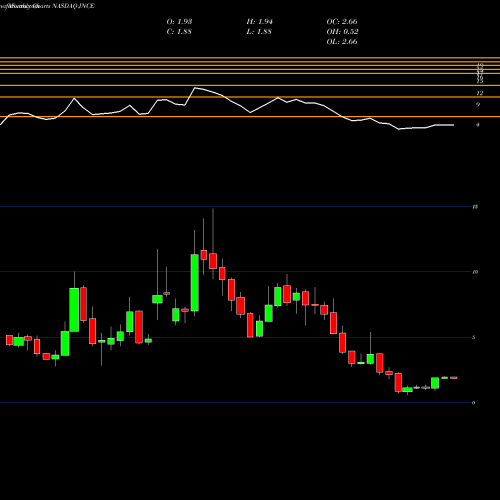500x500 pixels.
Task: Click the 'O: 1.93' open value
Action: pyautogui.click(x=179, y=22)
